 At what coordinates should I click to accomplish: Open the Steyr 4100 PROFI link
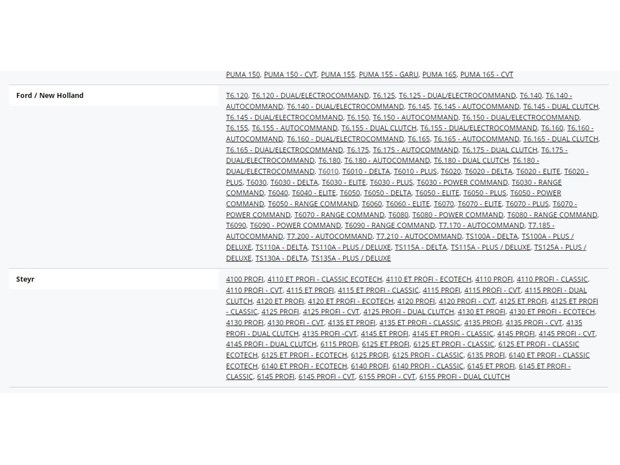click(244, 279)
